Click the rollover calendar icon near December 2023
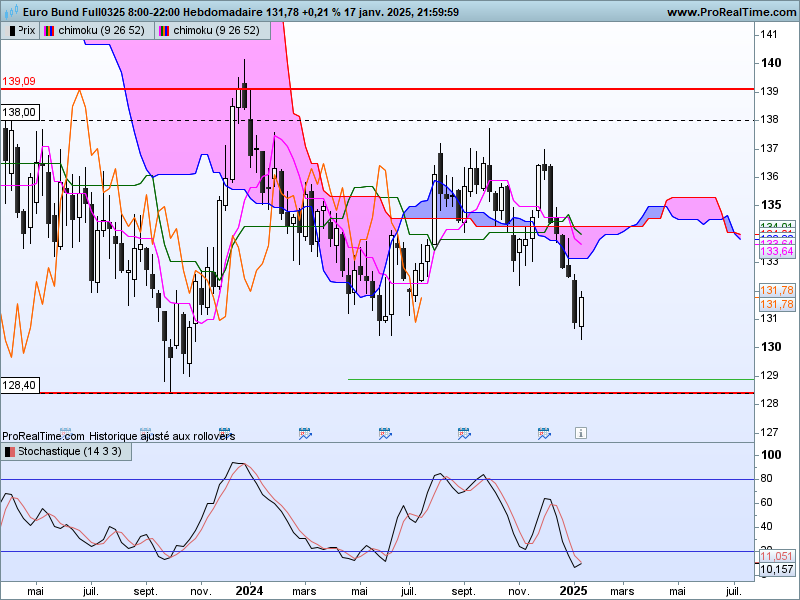 coord(225,434)
